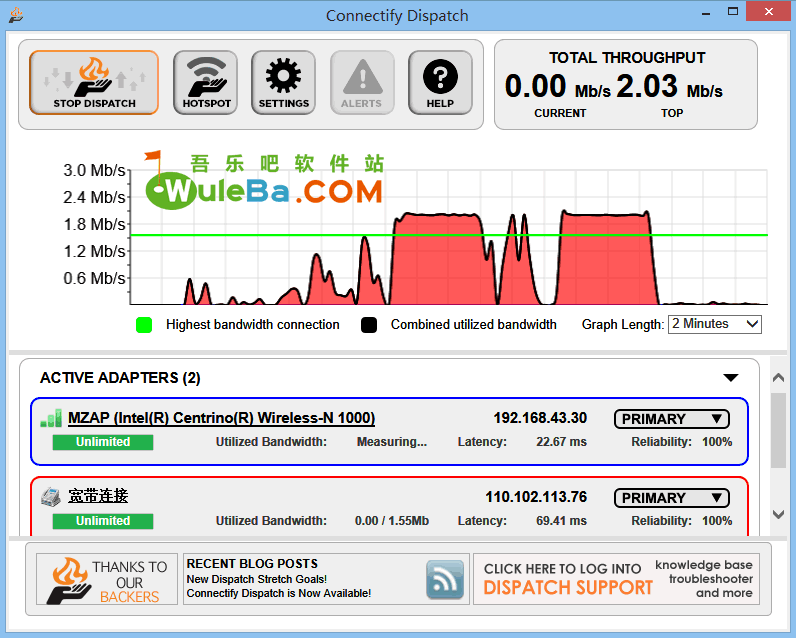Click the IP address 110.102.113.76
796x638 pixels.
click(536, 496)
